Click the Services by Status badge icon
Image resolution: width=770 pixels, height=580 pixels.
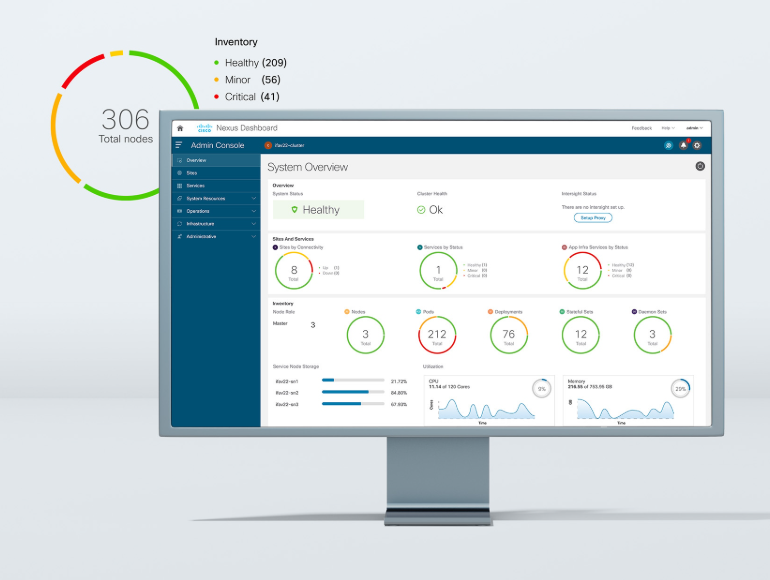coord(420,247)
